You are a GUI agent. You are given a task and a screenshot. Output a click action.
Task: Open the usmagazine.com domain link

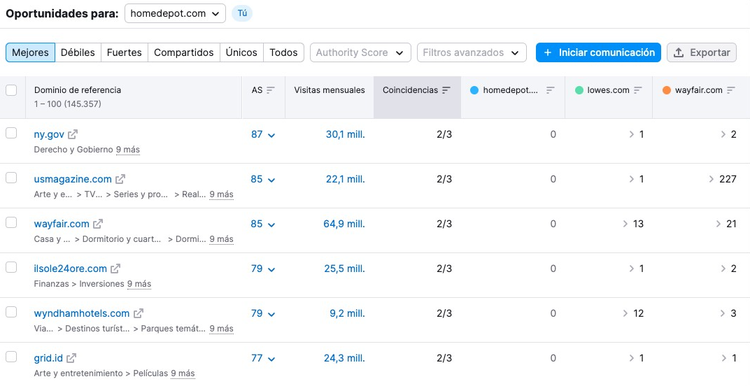pos(73,179)
